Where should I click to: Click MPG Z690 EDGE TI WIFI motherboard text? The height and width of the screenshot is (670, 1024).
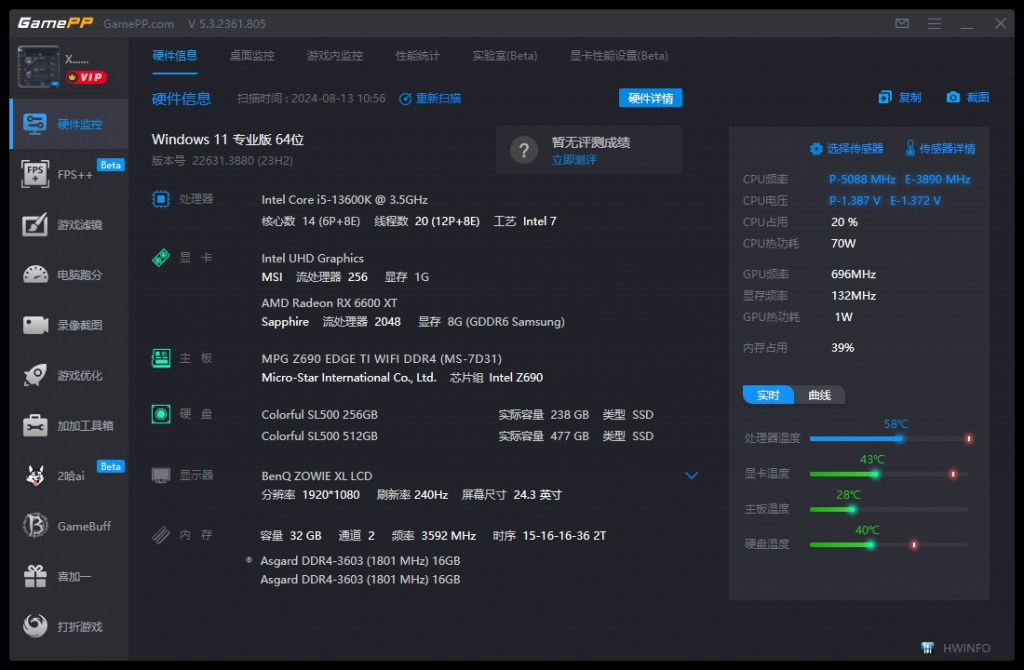pyautogui.click(x=381, y=359)
